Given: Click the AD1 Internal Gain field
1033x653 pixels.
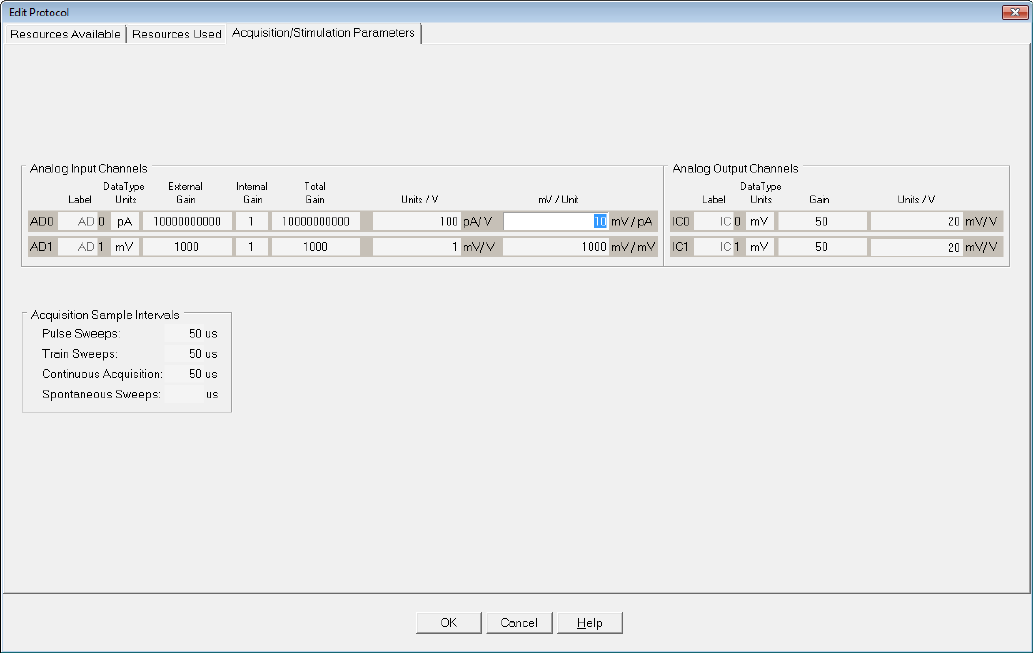Looking at the screenshot, I should click(251, 247).
